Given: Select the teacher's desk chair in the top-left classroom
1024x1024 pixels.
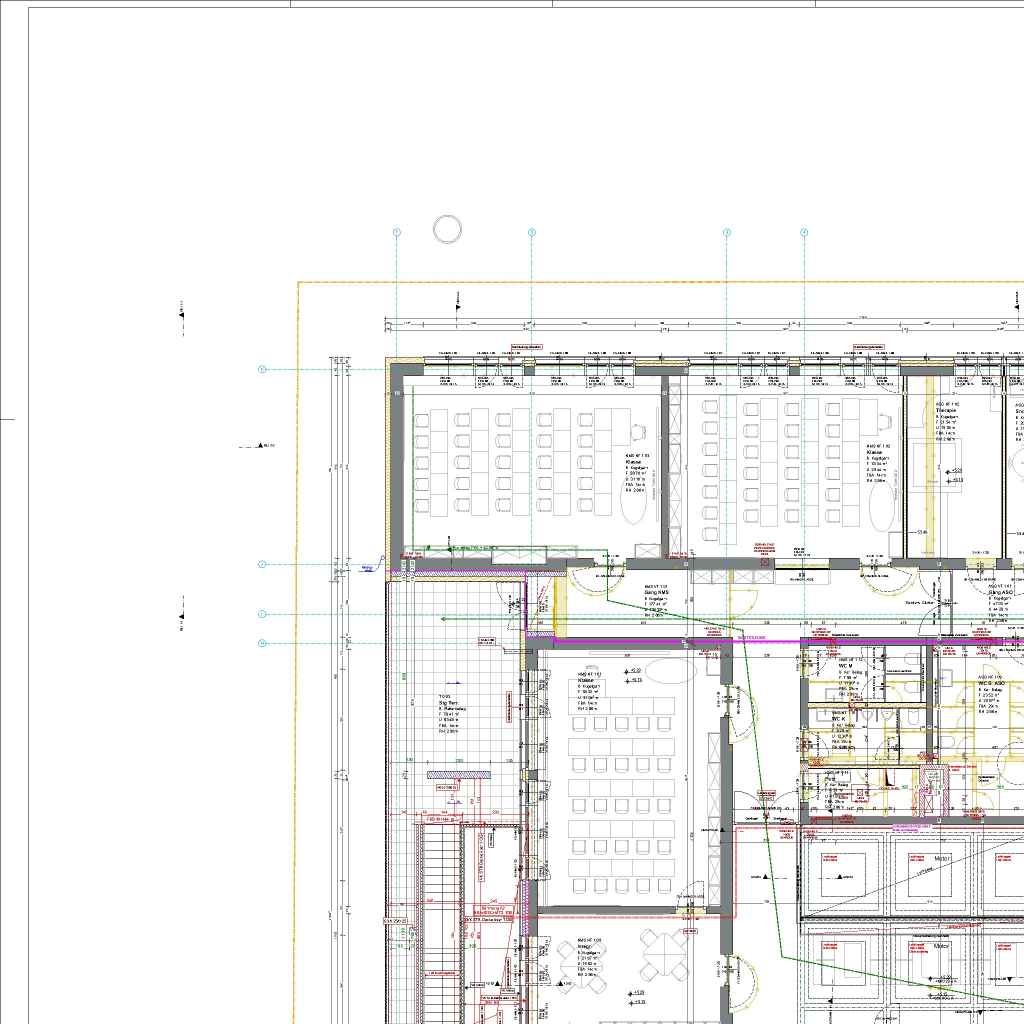Looking at the screenshot, I should [x=638, y=431].
